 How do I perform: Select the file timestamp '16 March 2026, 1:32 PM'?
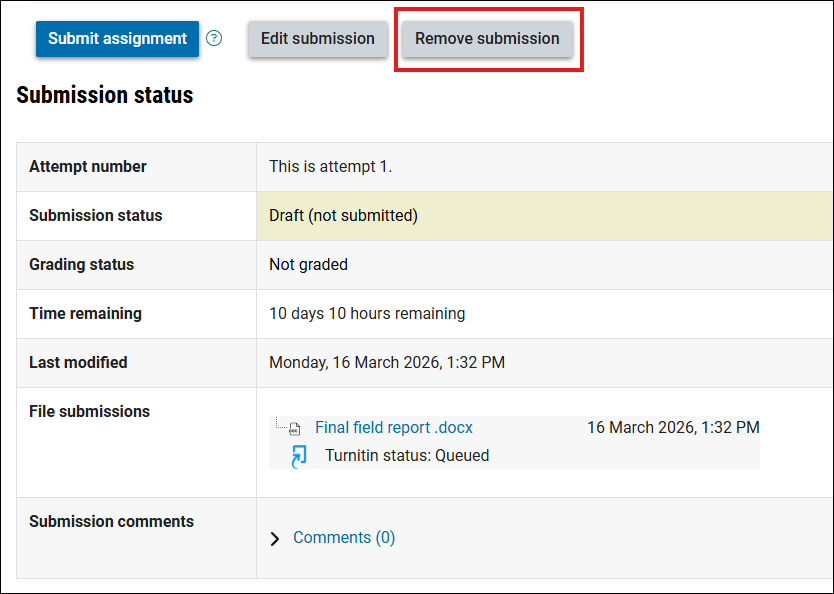(673, 428)
